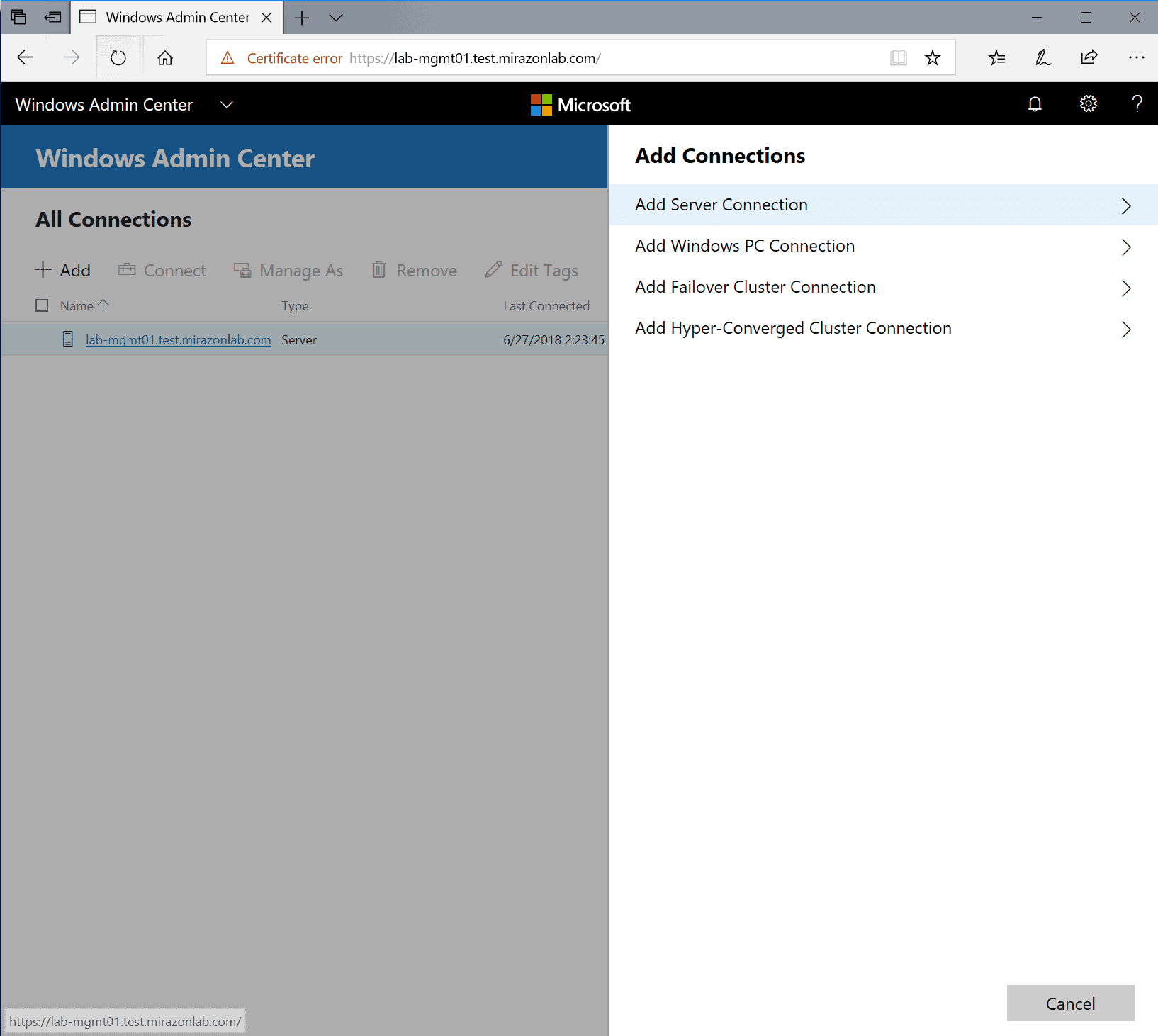Expand Add Hyper-Converged Cluster Connection arrow
The height and width of the screenshot is (1036, 1158).
pos(1125,329)
